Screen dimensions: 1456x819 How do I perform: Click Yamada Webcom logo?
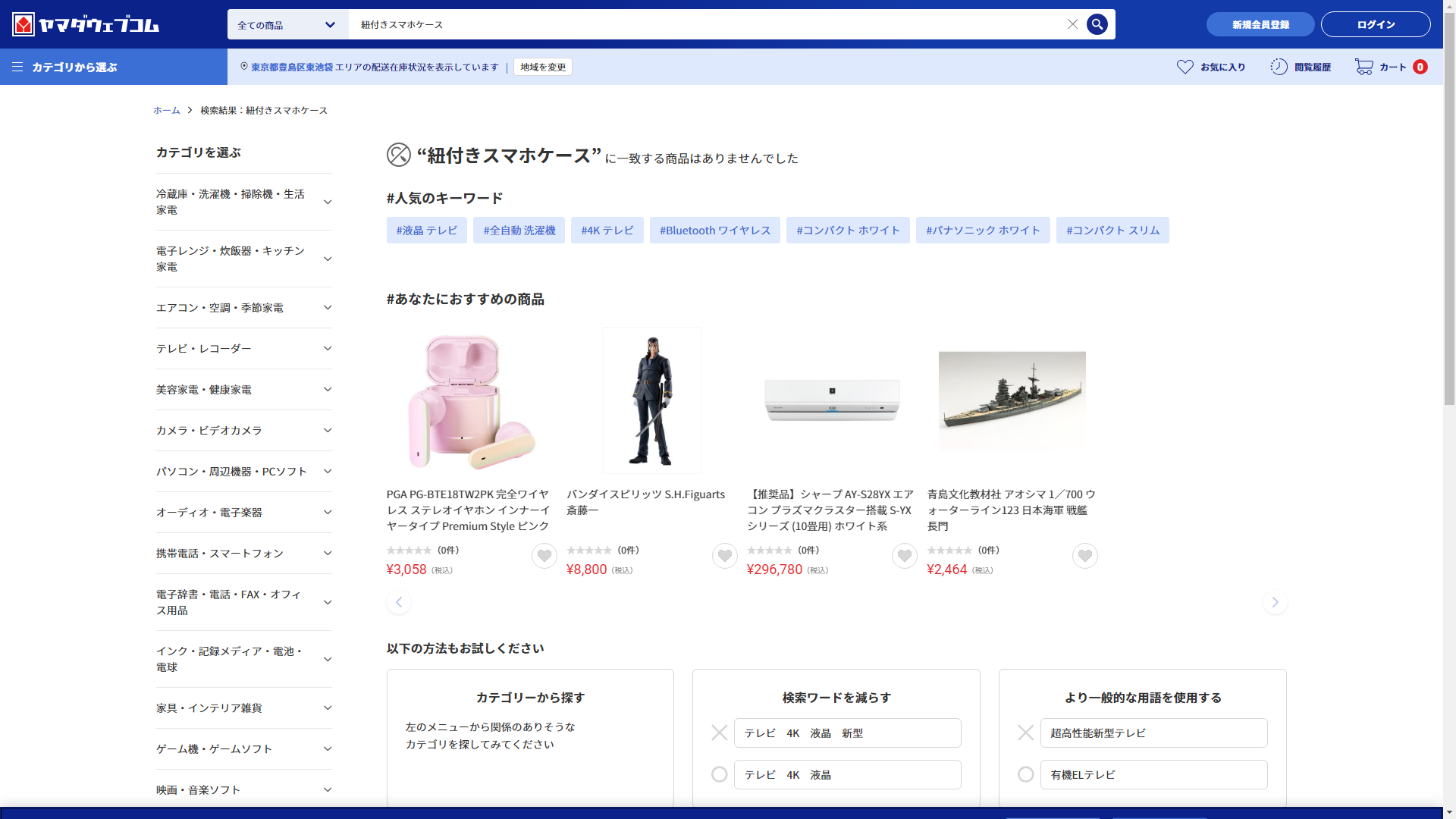[86, 24]
